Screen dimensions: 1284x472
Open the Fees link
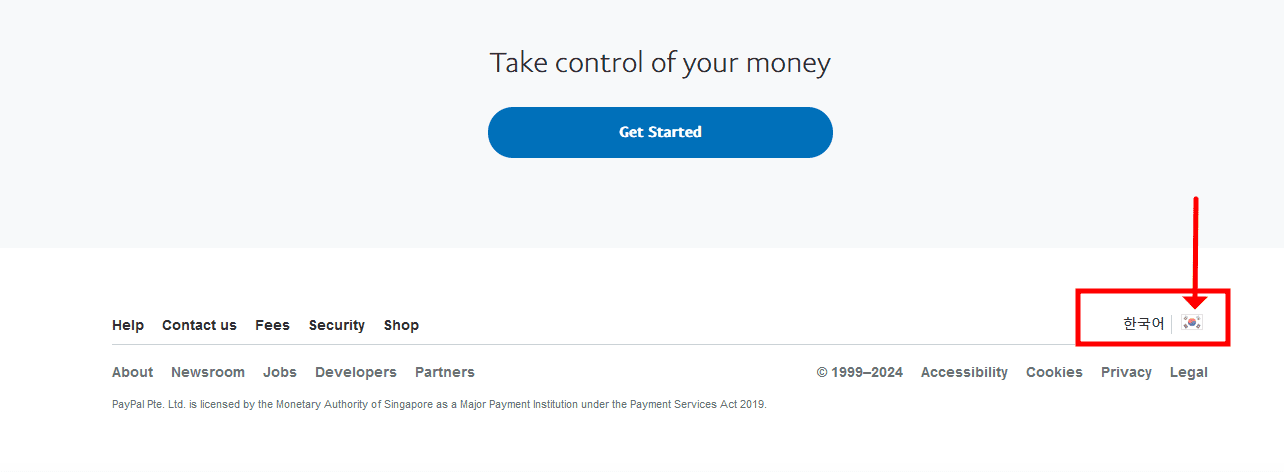click(272, 325)
